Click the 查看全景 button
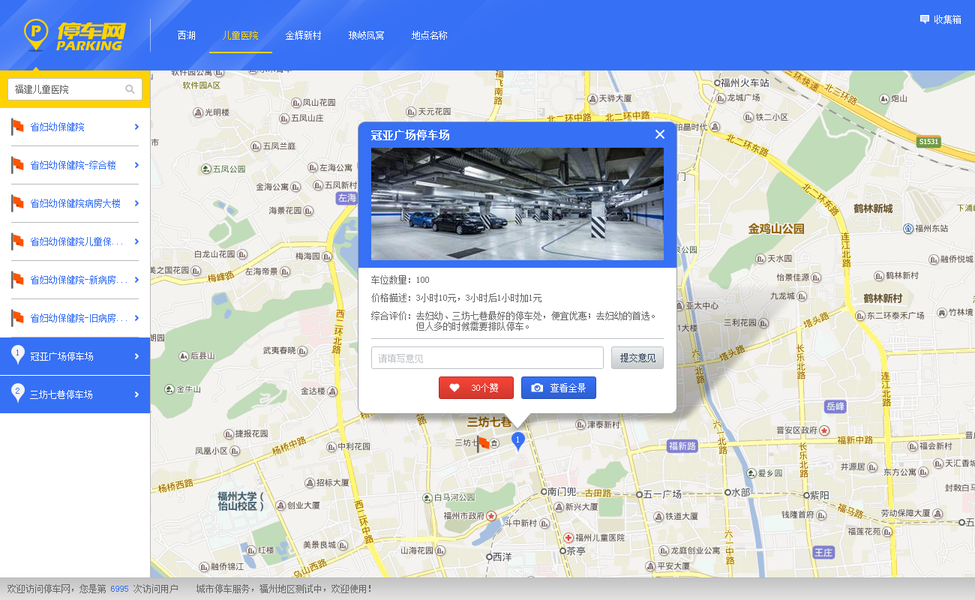Screen dimensions: 975x600 pos(558,388)
